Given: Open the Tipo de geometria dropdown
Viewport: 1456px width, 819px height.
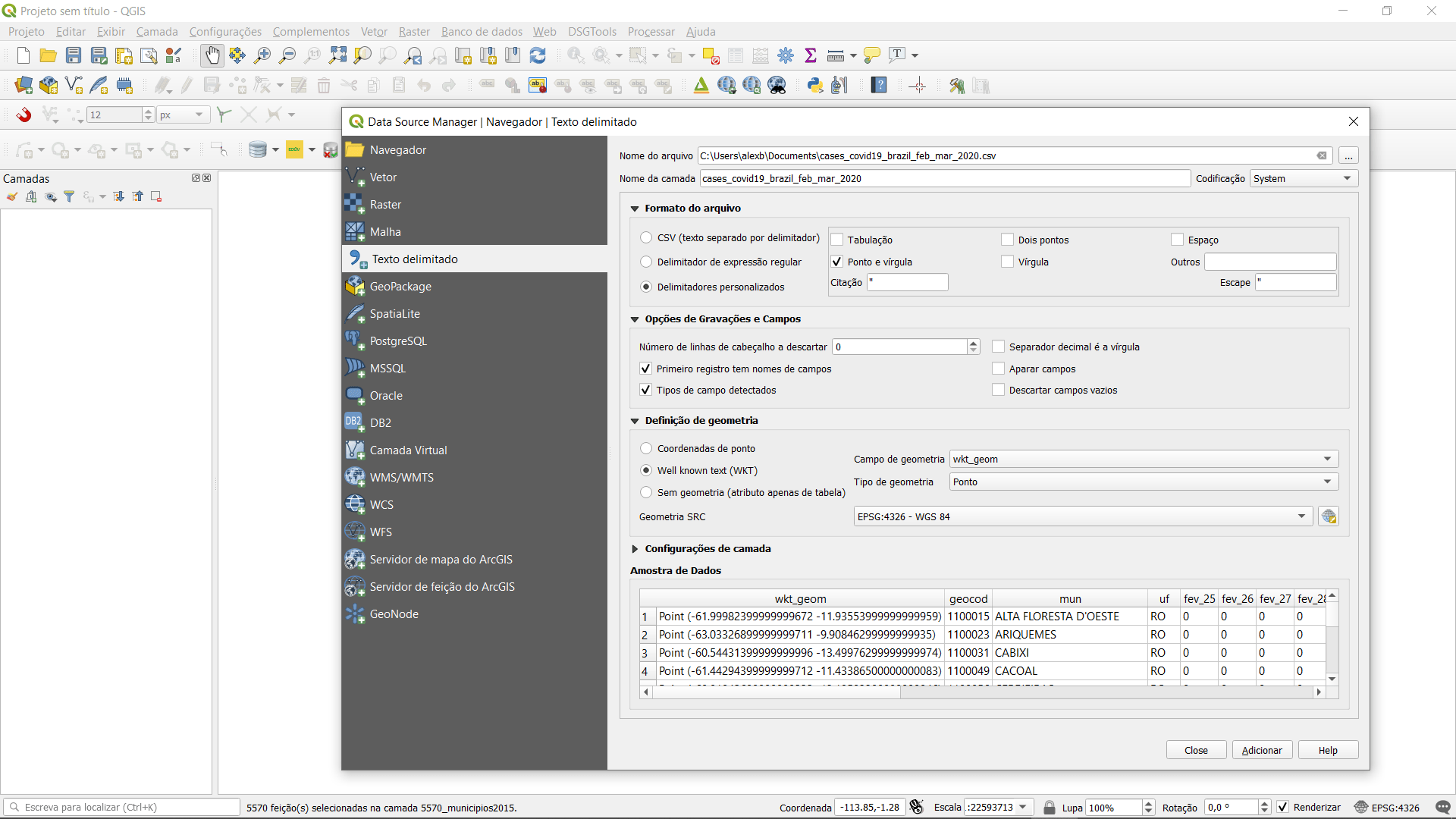Looking at the screenshot, I should click(x=1144, y=482).
